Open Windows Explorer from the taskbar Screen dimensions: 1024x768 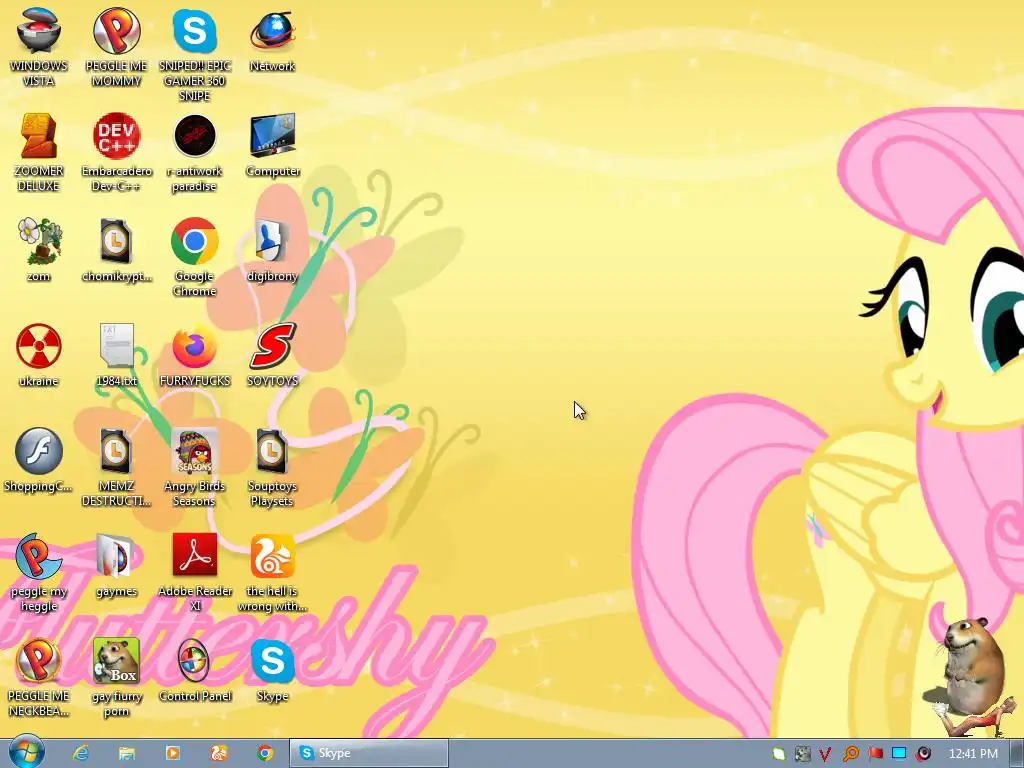click(x=127, y=753)
